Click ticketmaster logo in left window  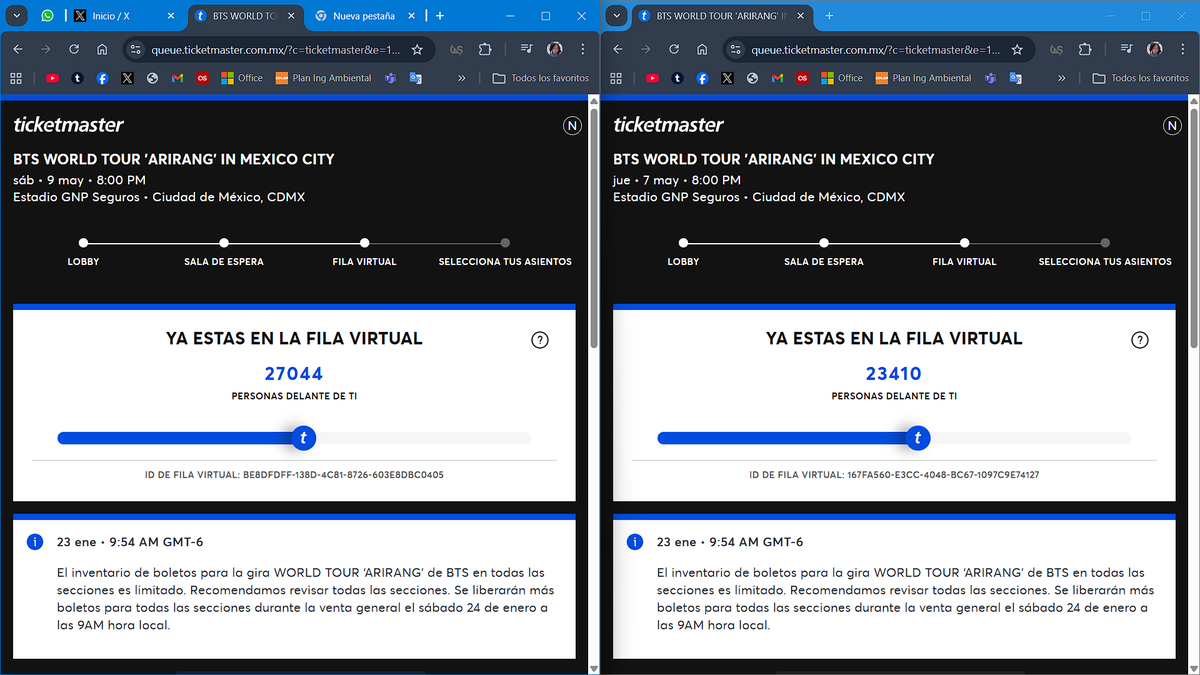point(68,125)
